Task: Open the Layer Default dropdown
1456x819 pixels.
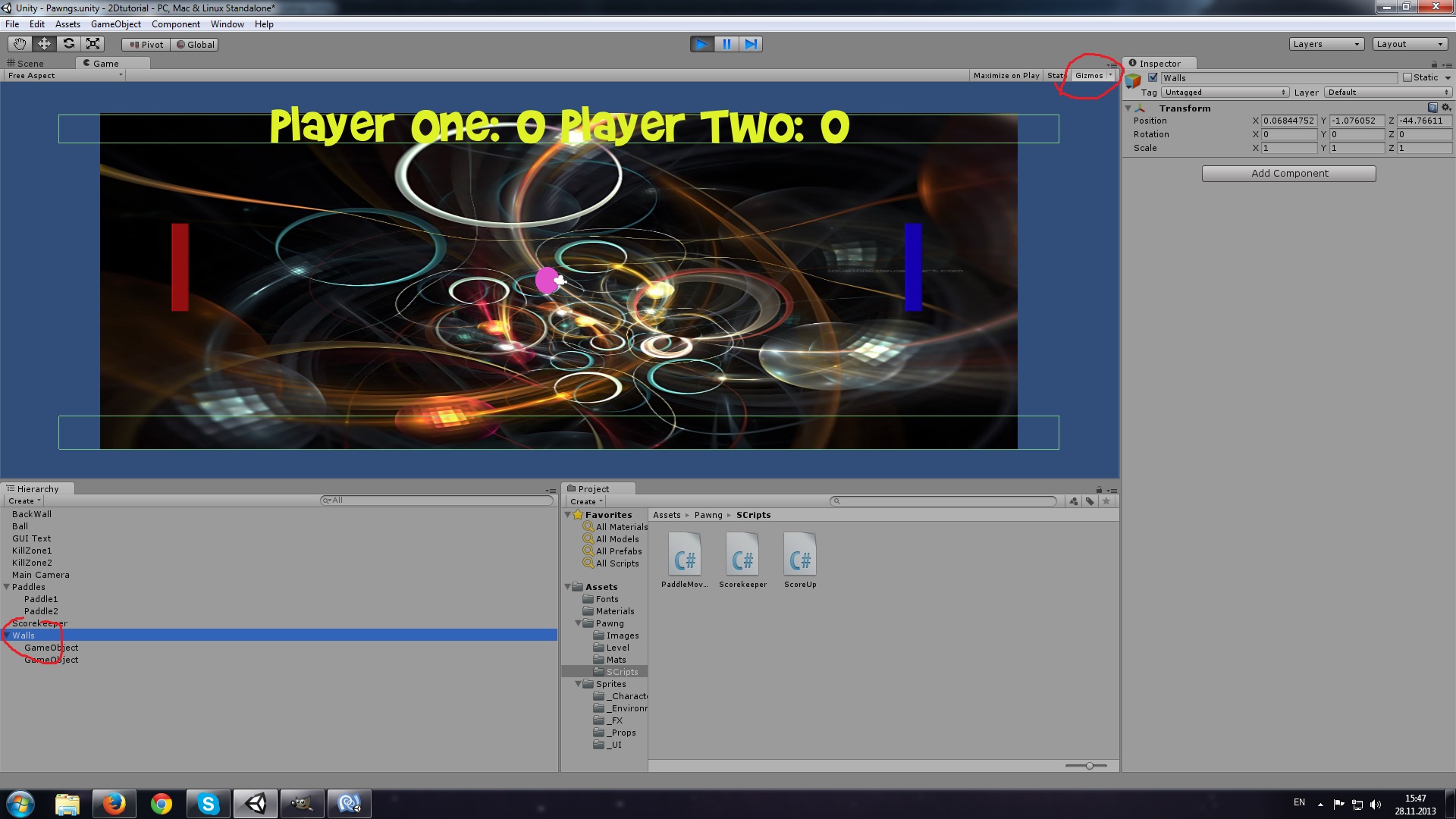Action: point(1388,92)
